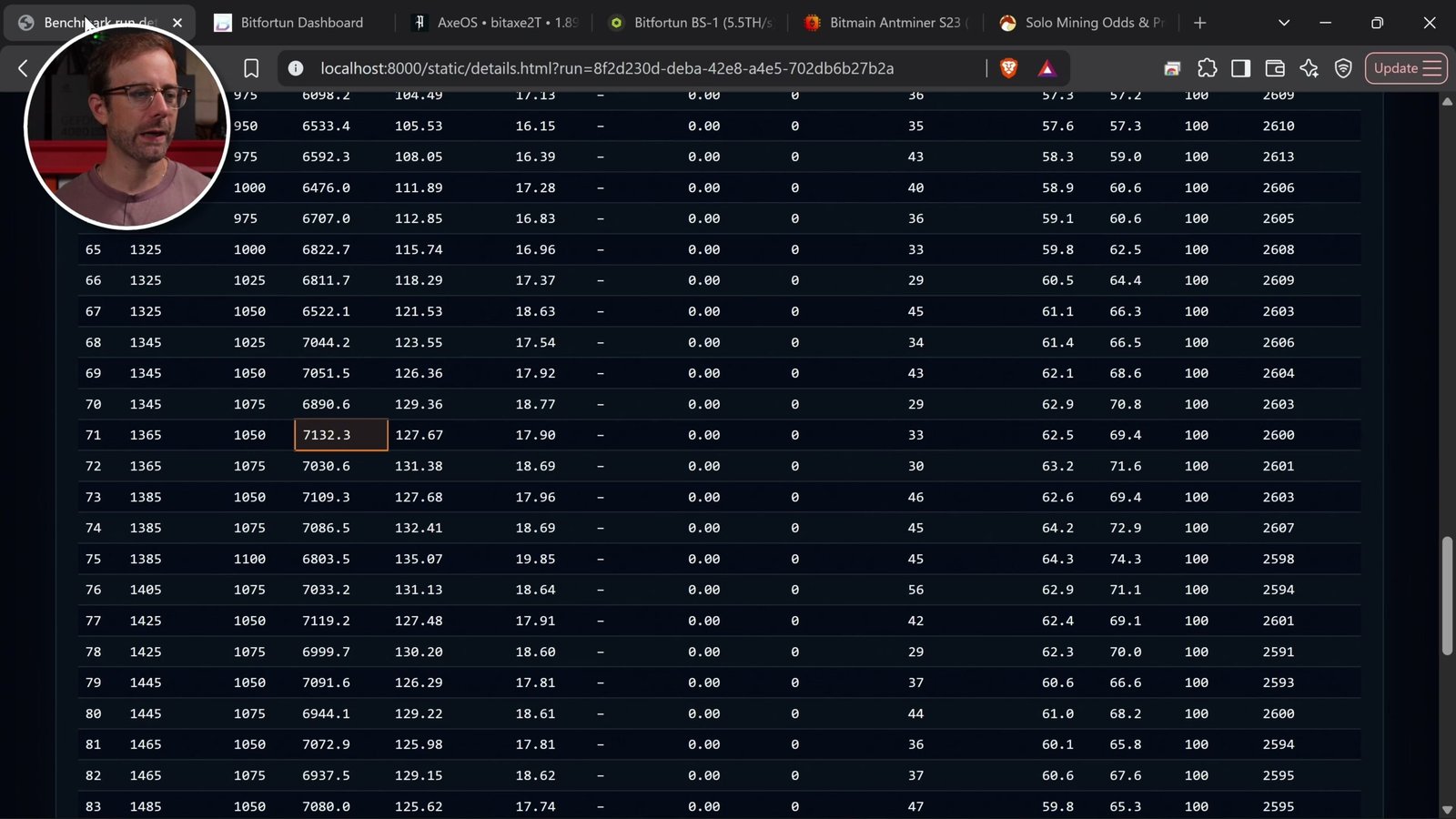Open the Extensions puzzle-piece icon
The height and width of the screenshot is (819, 1456).
(x=1207, y=68)
